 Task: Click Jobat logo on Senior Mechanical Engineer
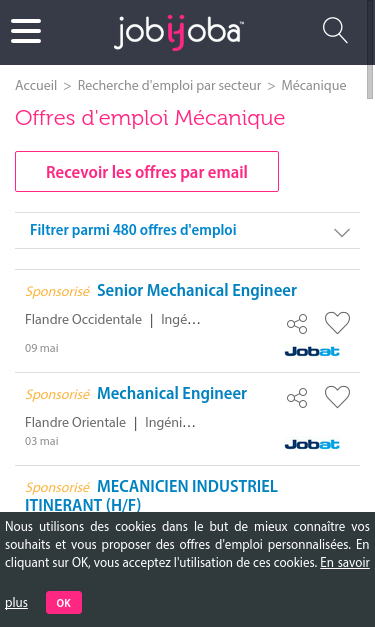pos(312,351)
